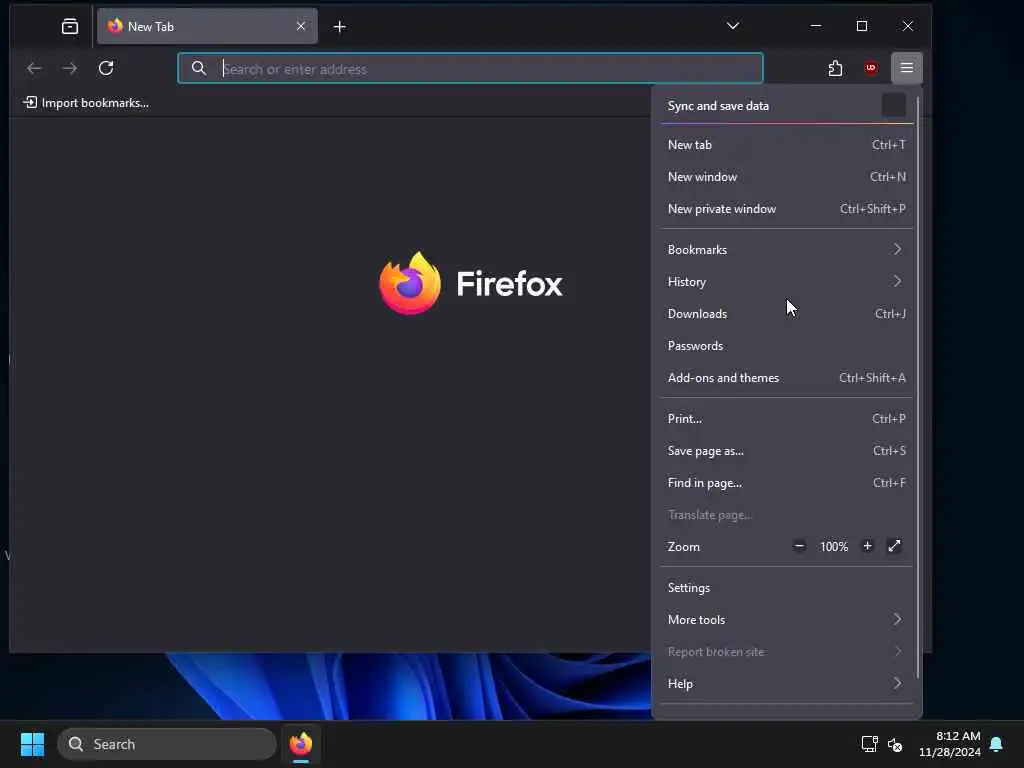Go forward with the forward arrow
This screenshot has height=768, width=1024.
(x=70, y=68)
